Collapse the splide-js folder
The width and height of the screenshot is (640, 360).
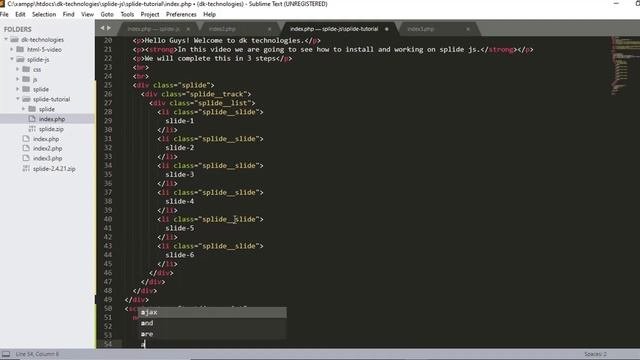(x=12, y=59)
